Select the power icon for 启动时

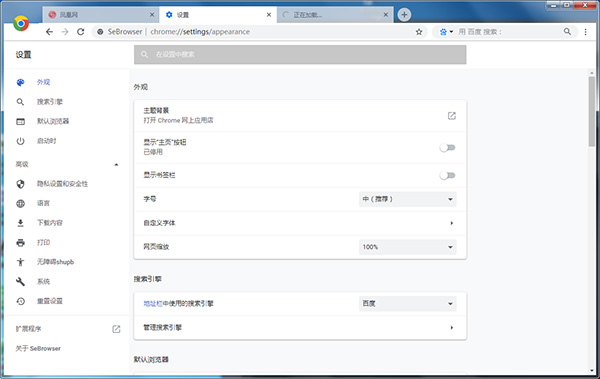pyautogui.click(x=20, y=141)
